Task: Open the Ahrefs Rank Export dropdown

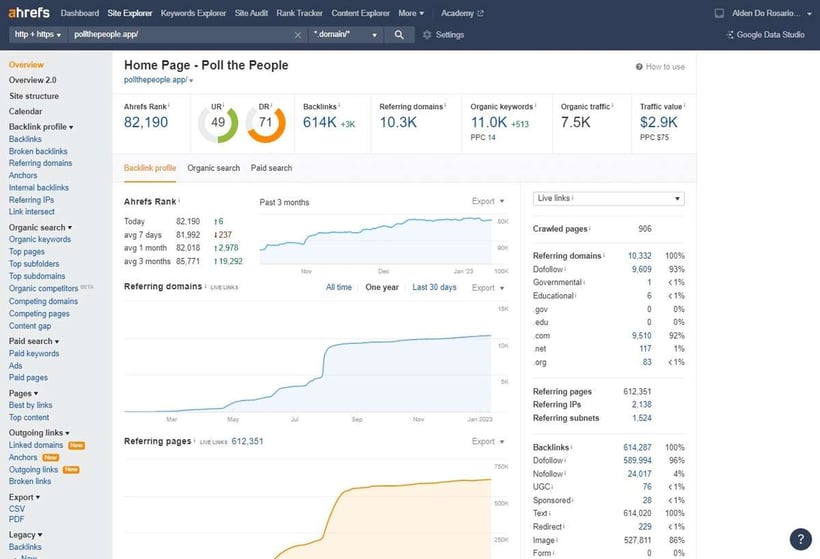Action: click(488, 201)
